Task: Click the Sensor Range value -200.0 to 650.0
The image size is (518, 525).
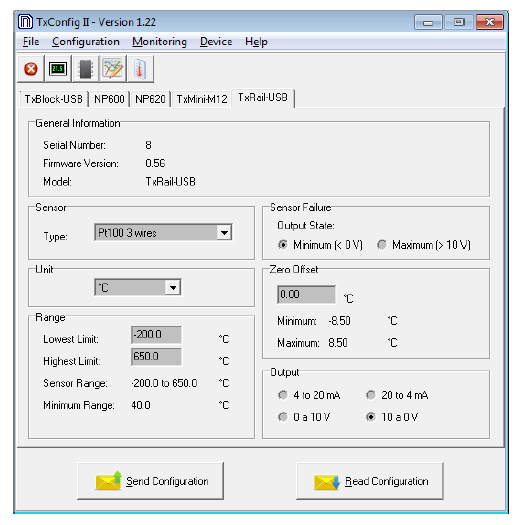Action: tap(164, 383)
